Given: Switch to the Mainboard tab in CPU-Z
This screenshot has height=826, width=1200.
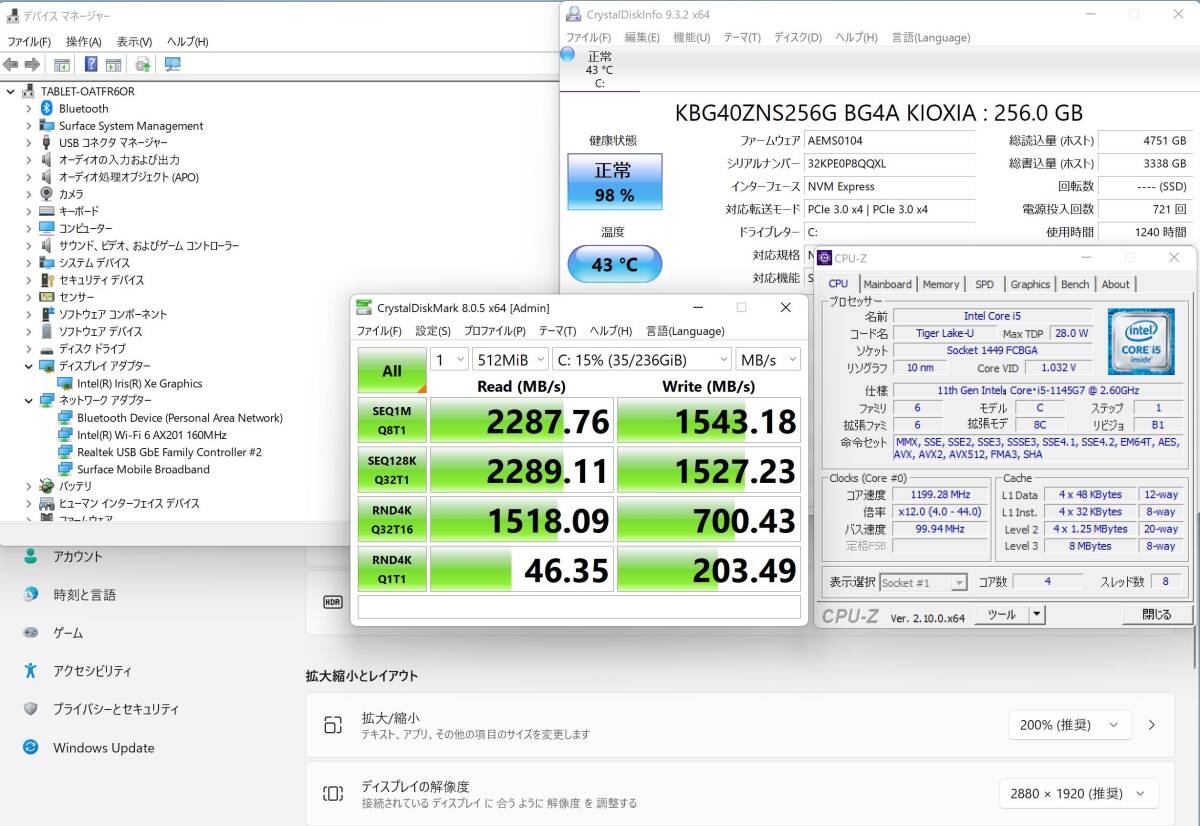Looking at the screenshot, I should [887, 284].
